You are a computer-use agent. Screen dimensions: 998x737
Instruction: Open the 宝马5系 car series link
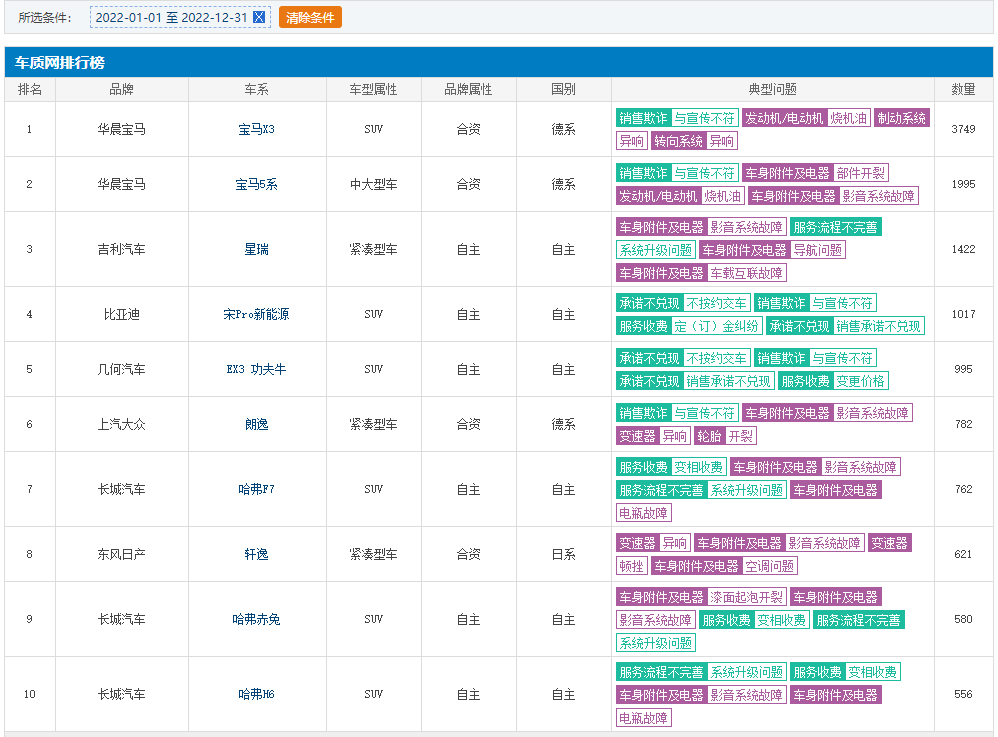pos(256,184)
